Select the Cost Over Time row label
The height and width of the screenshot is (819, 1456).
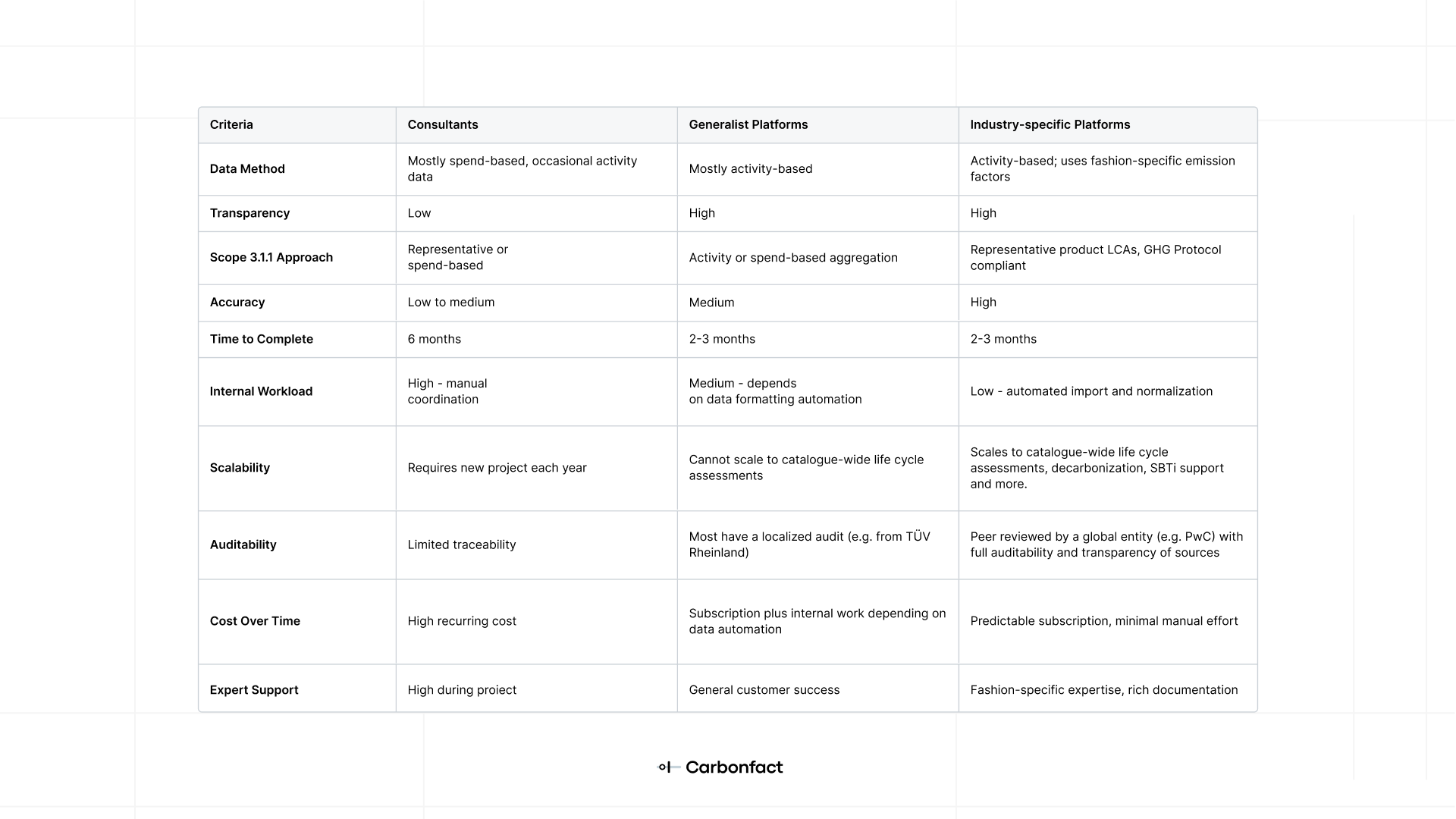point(255,621)
